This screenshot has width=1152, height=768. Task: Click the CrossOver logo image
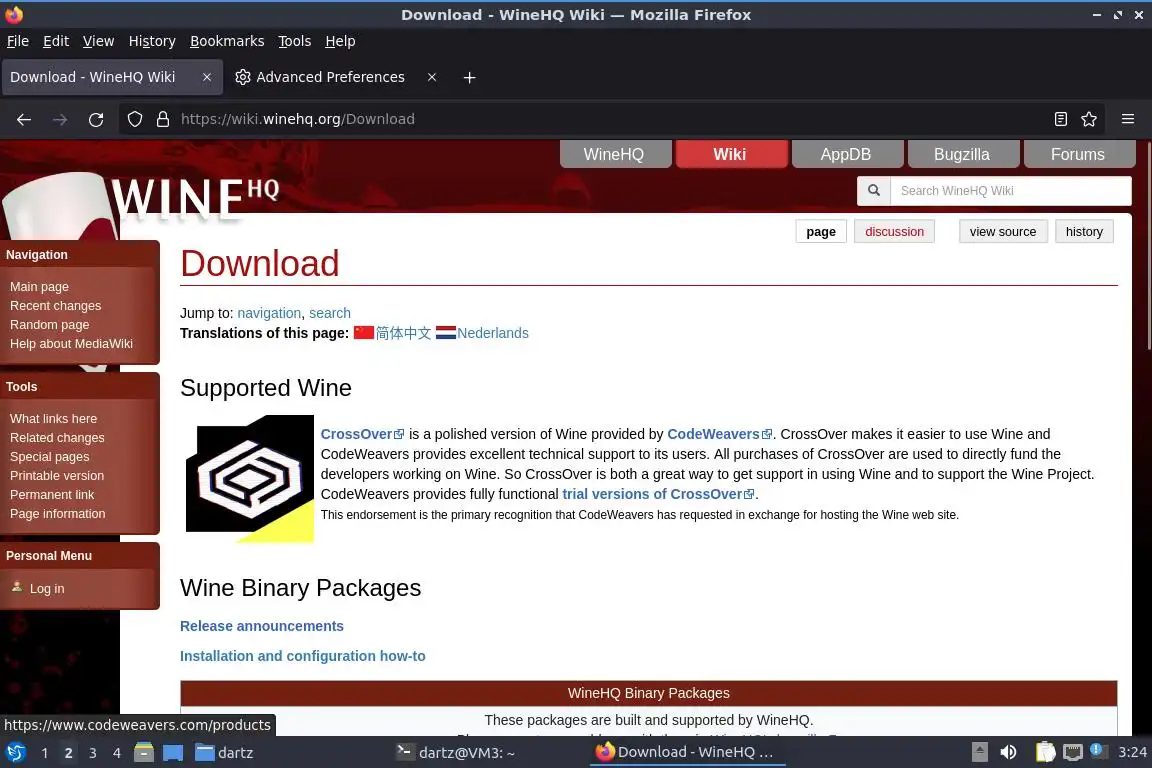coord(250,478)
